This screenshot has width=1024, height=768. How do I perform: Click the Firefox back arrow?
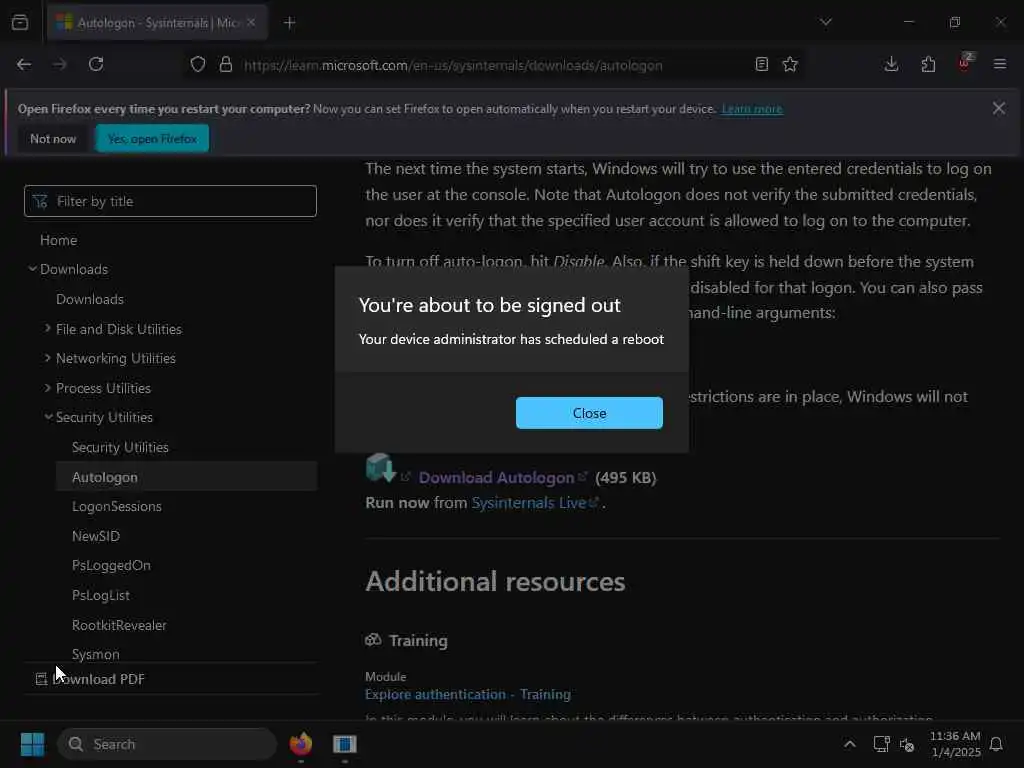[24, 65]
